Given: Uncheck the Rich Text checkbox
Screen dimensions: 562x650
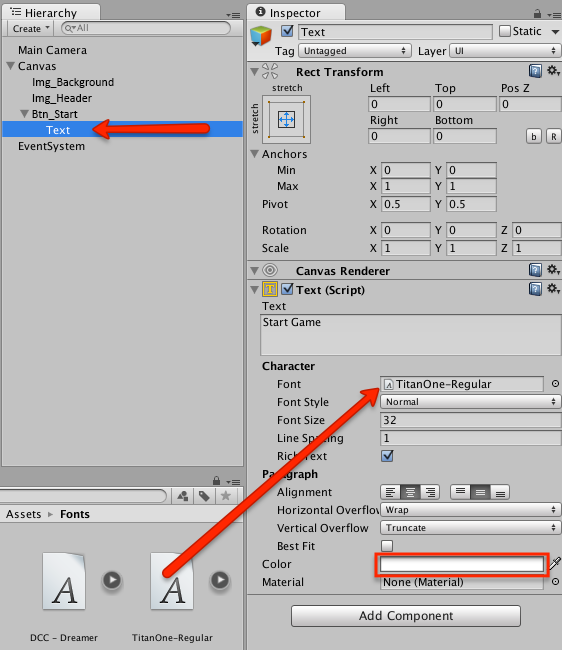Looking at the screenshot, I should click(x=387, y=456).
